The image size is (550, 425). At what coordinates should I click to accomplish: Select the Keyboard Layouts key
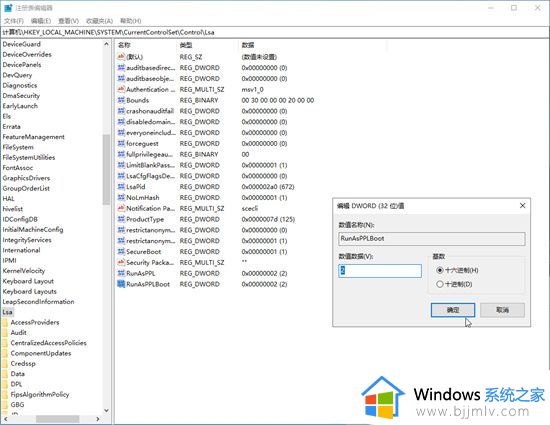click(x=29, y=291)
